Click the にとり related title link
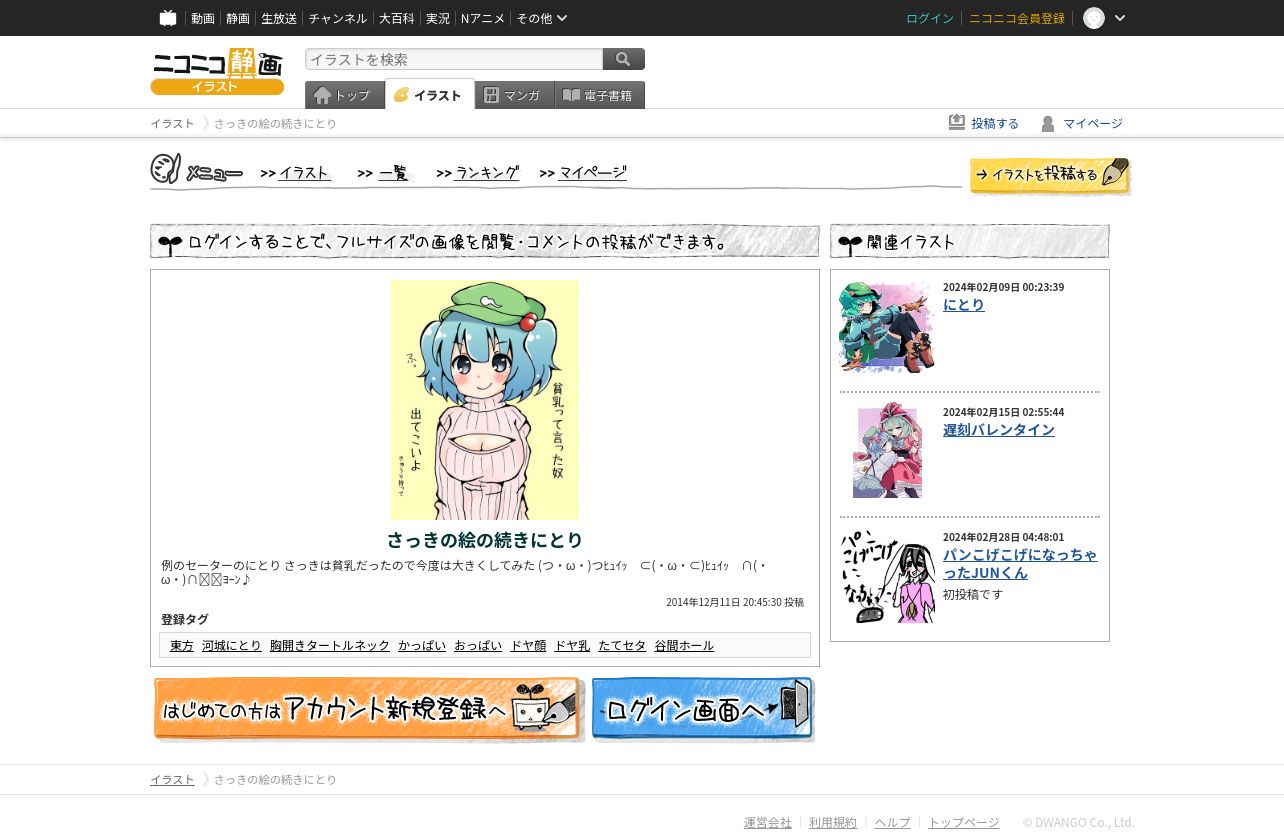The width and height of the screenshot is (1284, 835). coord(964,304)
